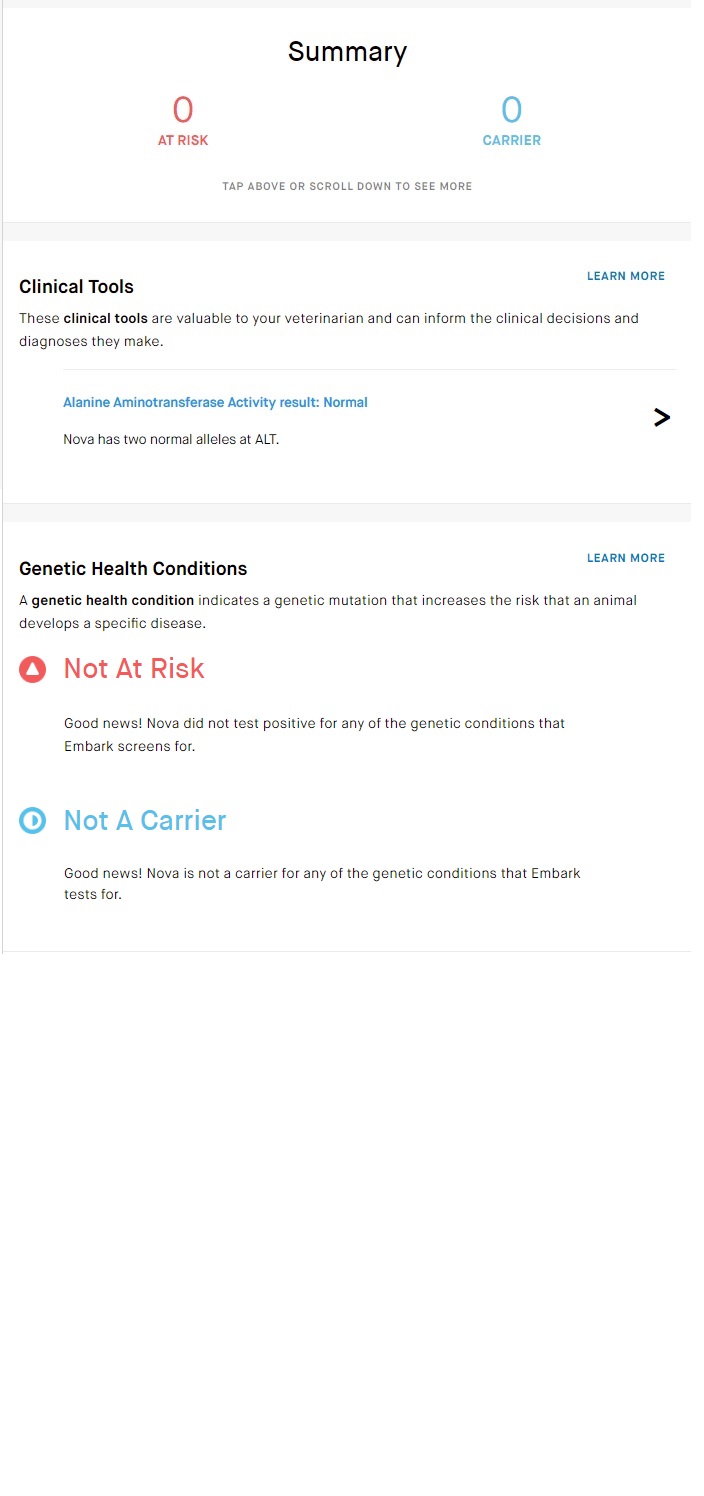This screenshot has height=1496, width=704.
Task: Click the 'Nova has two normal alleles' text
Action: 171,439
